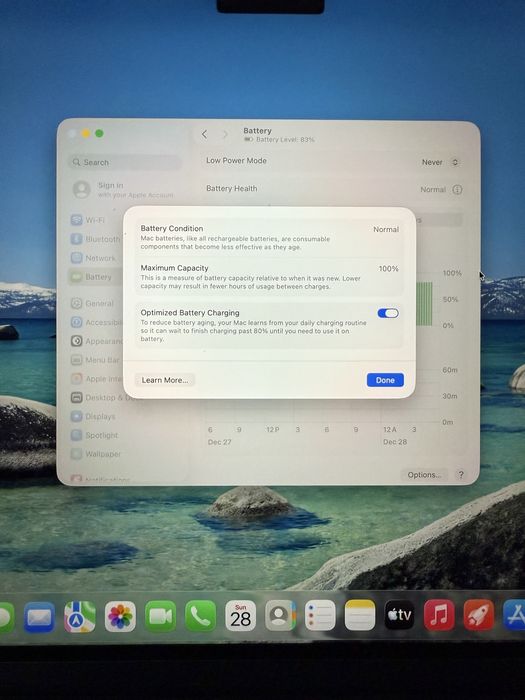Open the Learn More… help link
This screenshot has height=700, width=525.
point(165,380)
